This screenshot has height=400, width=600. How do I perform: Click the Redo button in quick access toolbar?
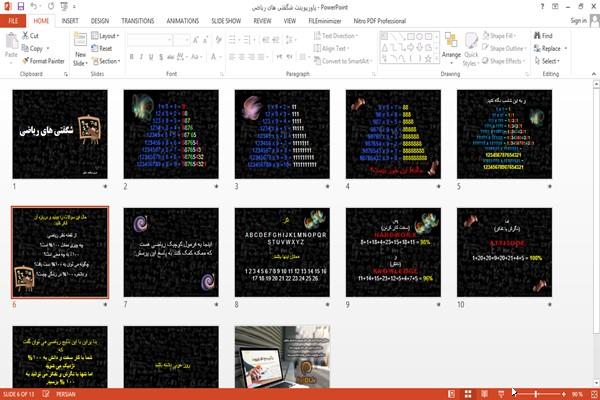coord(51,7)
